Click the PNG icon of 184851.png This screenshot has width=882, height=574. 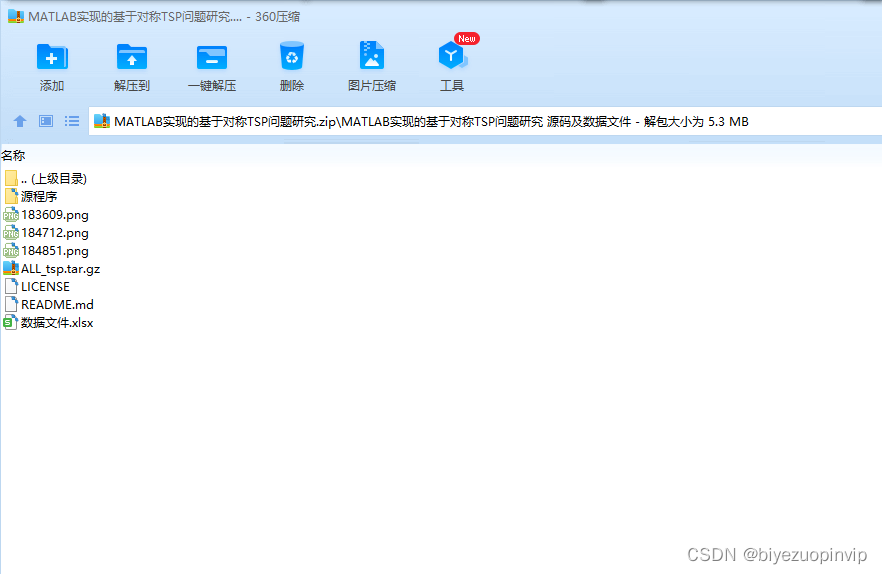tap(11, 250)
